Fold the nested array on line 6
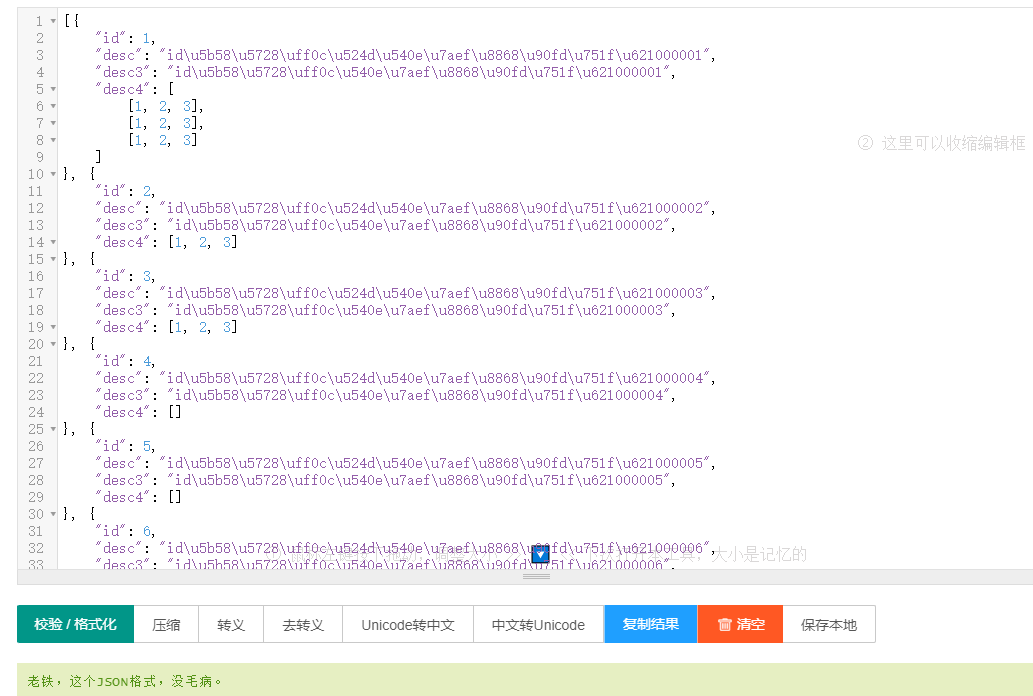 click(x=52, y=105)
